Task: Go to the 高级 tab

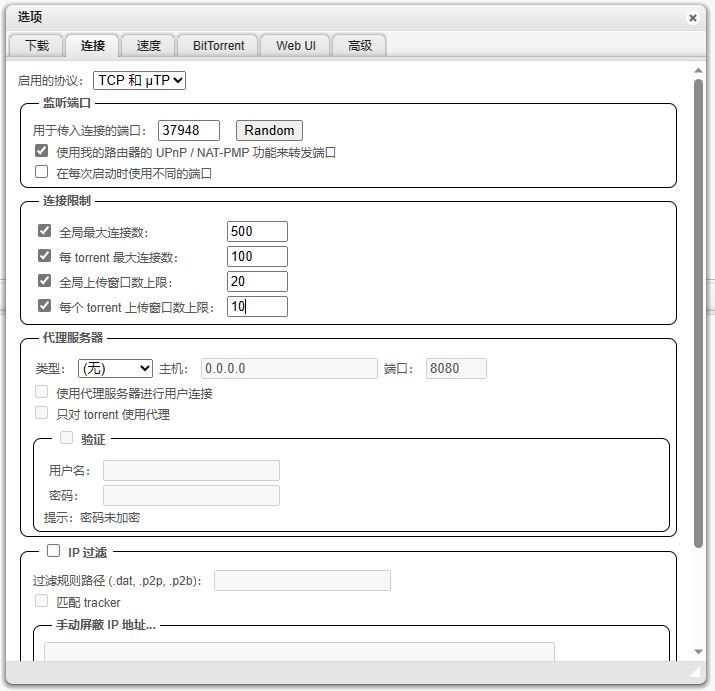Action: pos(360,45)
